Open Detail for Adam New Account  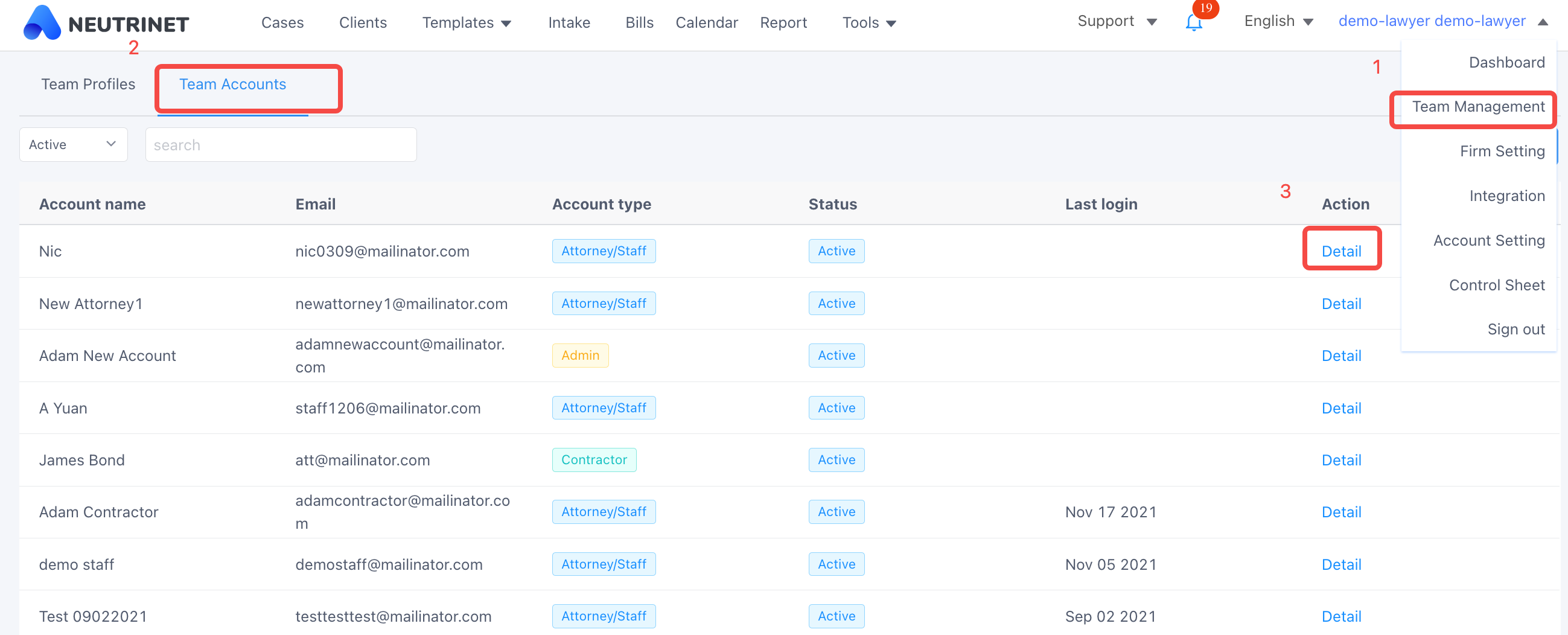click(1341, 356)
